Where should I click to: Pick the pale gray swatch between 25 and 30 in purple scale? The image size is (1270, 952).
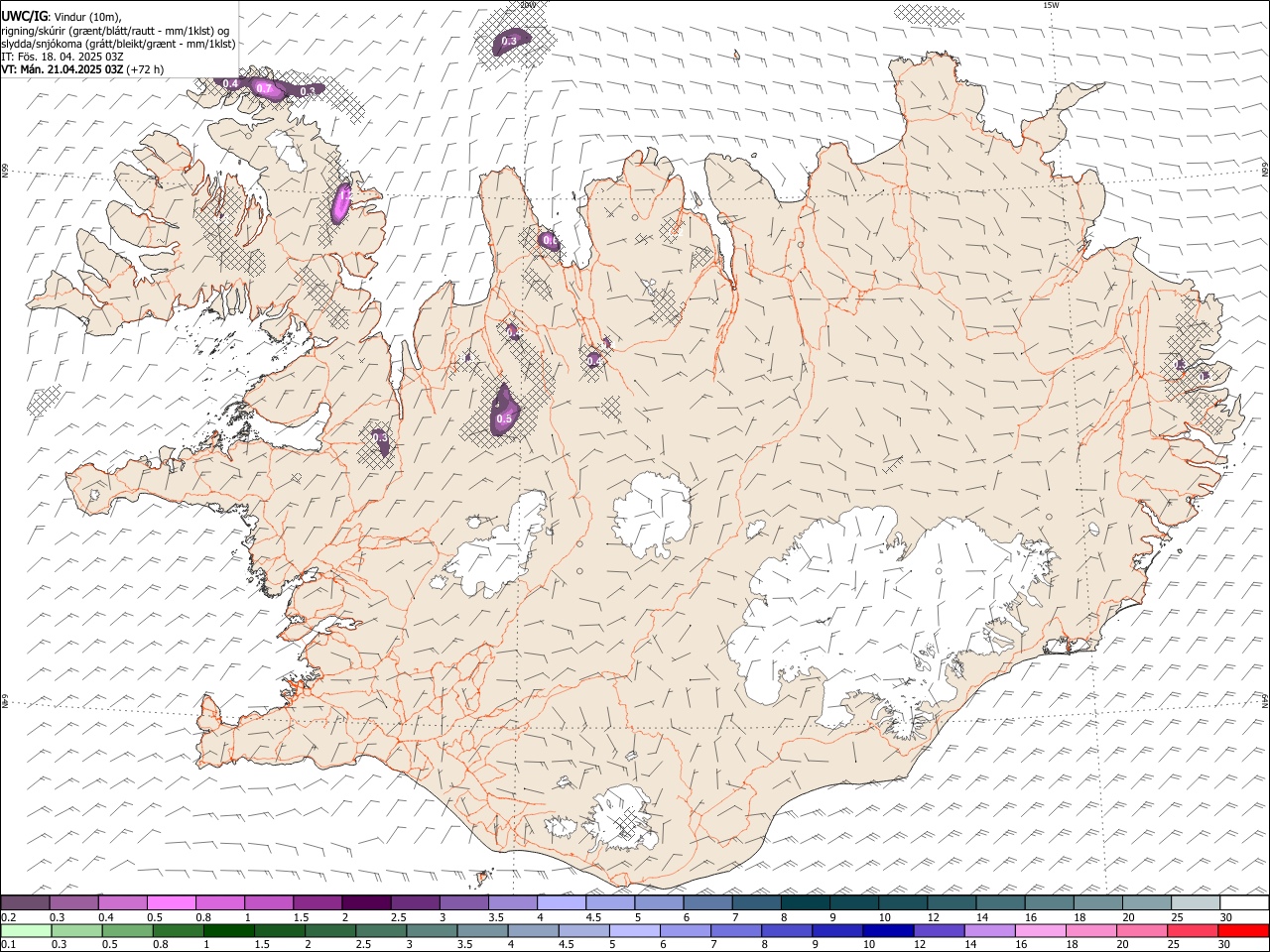point(1196,903)
